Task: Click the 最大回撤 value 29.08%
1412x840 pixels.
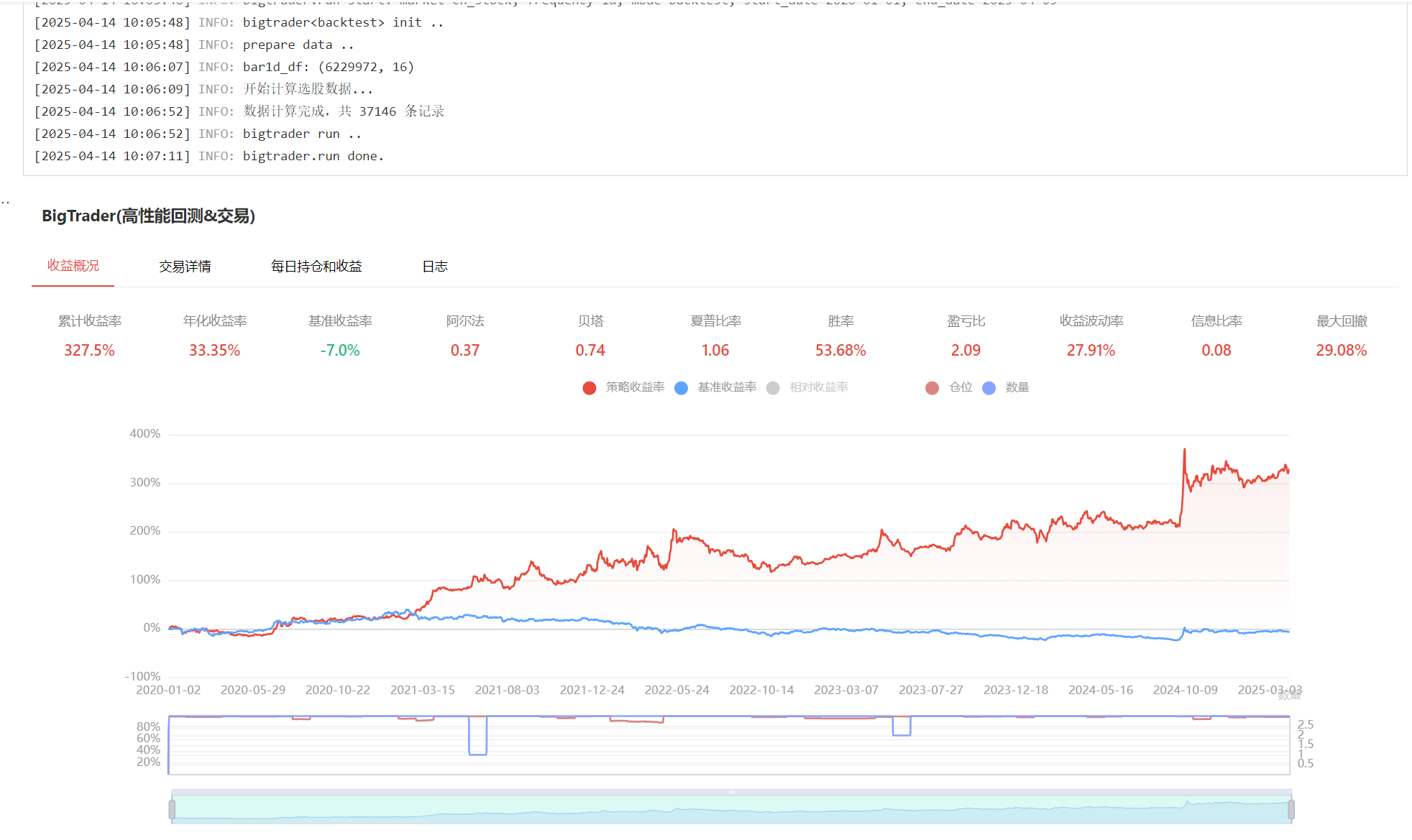Action: pyautogui.click(x=1341, y=351)
